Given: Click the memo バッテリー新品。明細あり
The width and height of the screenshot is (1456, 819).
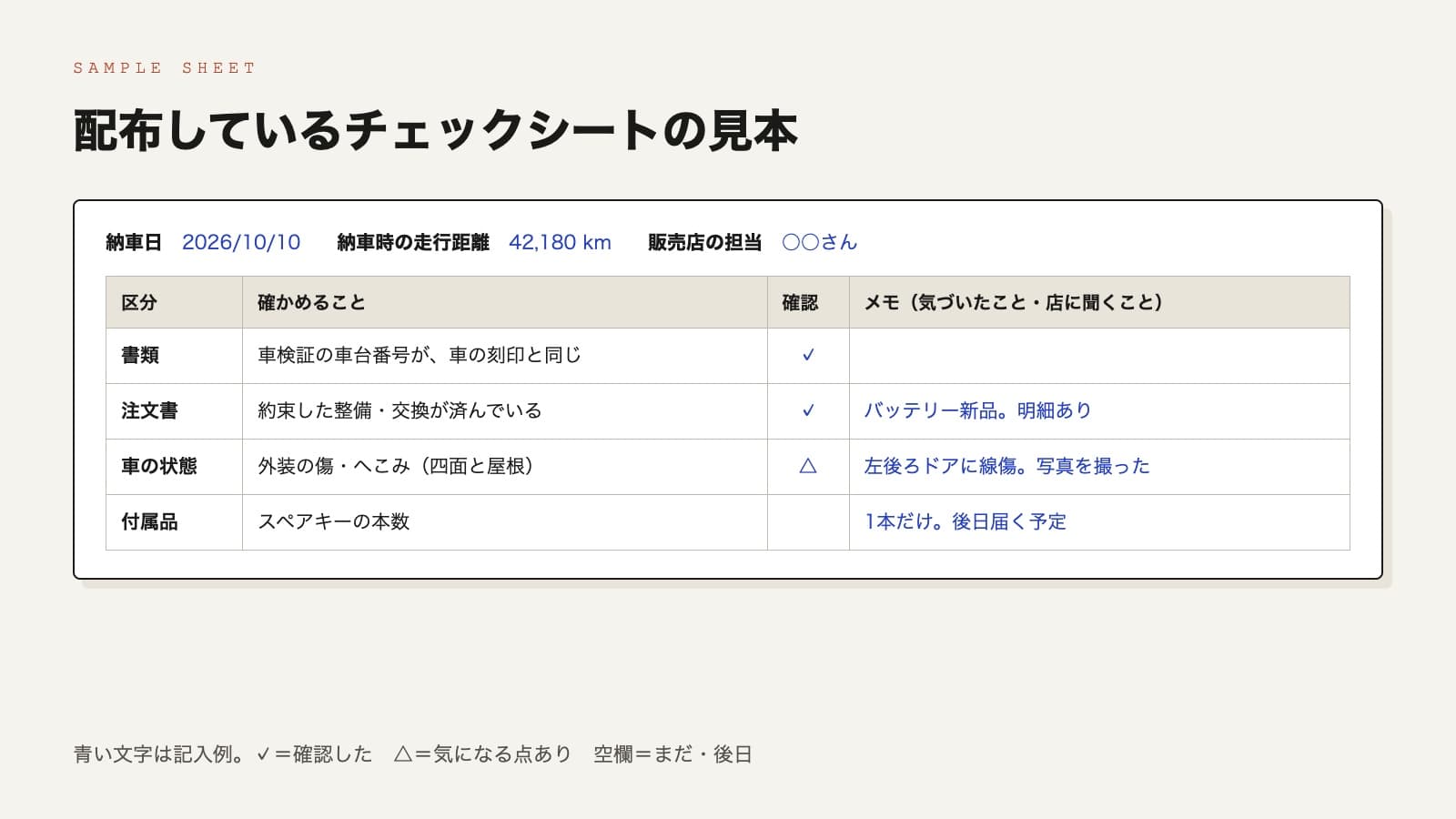Looking at the screenshot, I should click(x=977, y=410).
